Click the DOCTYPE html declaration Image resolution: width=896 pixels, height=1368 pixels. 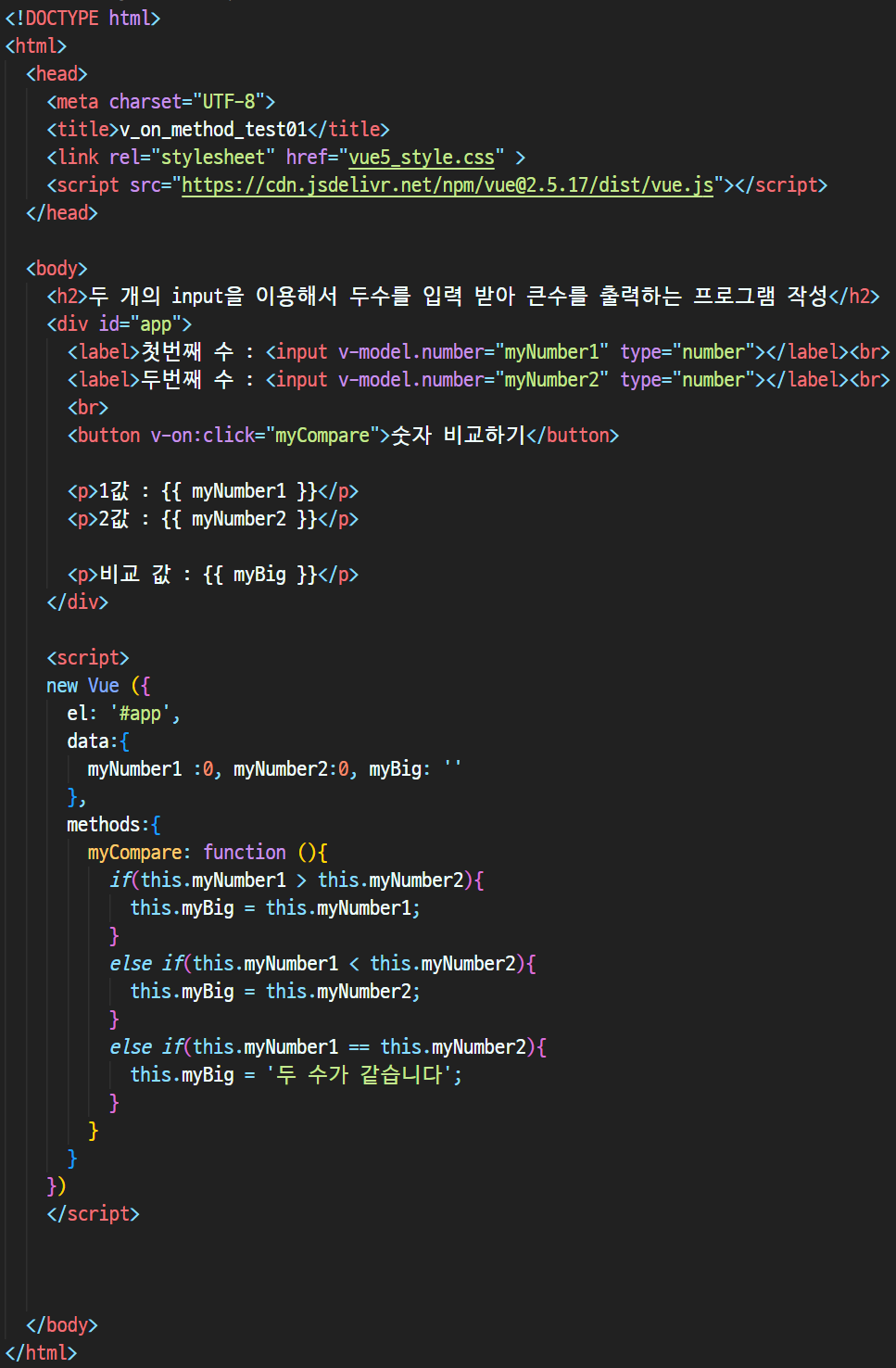(x=82, y=19)
